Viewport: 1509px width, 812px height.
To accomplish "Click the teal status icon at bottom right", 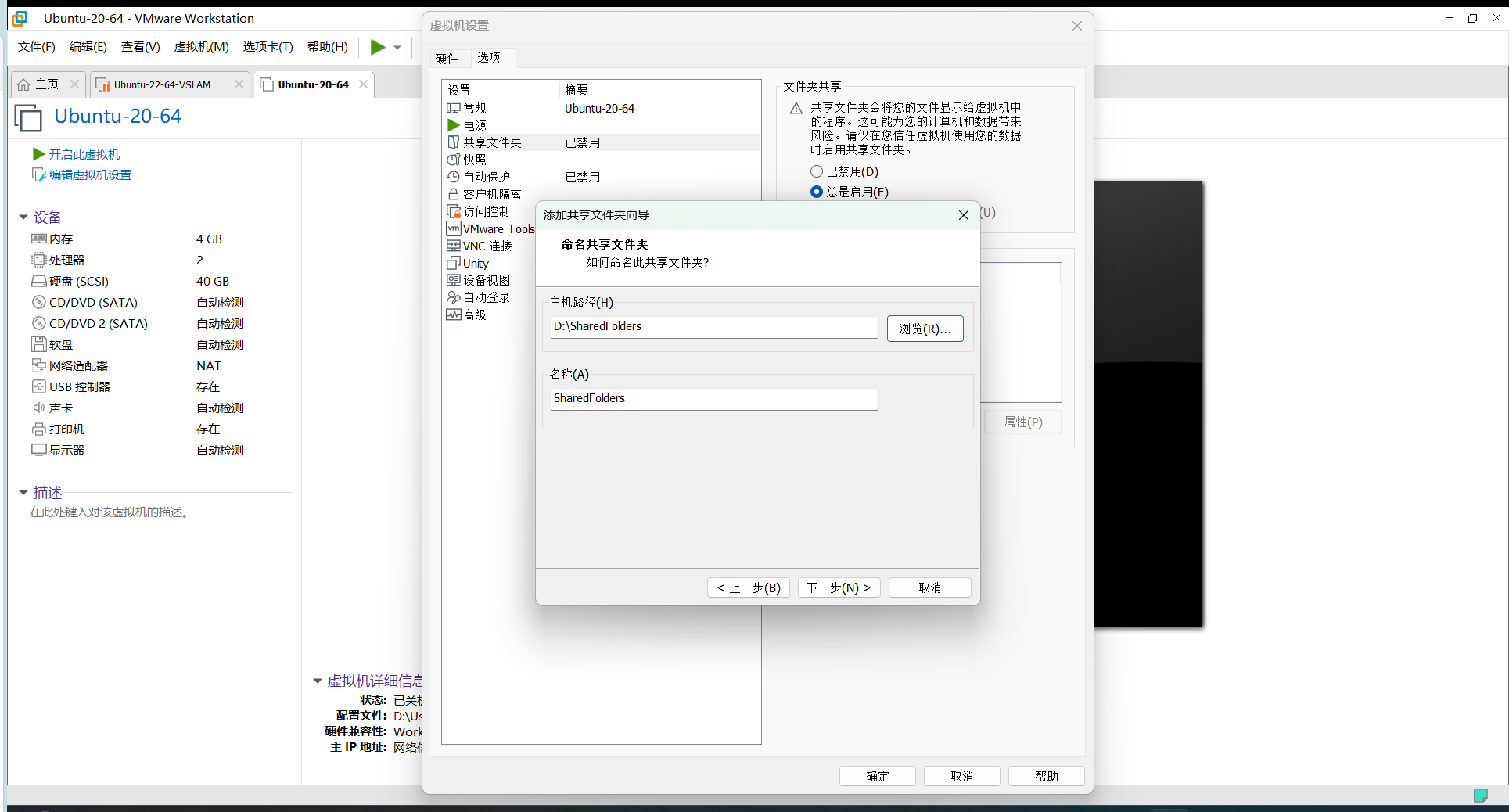I will (x=1481, y=796).
